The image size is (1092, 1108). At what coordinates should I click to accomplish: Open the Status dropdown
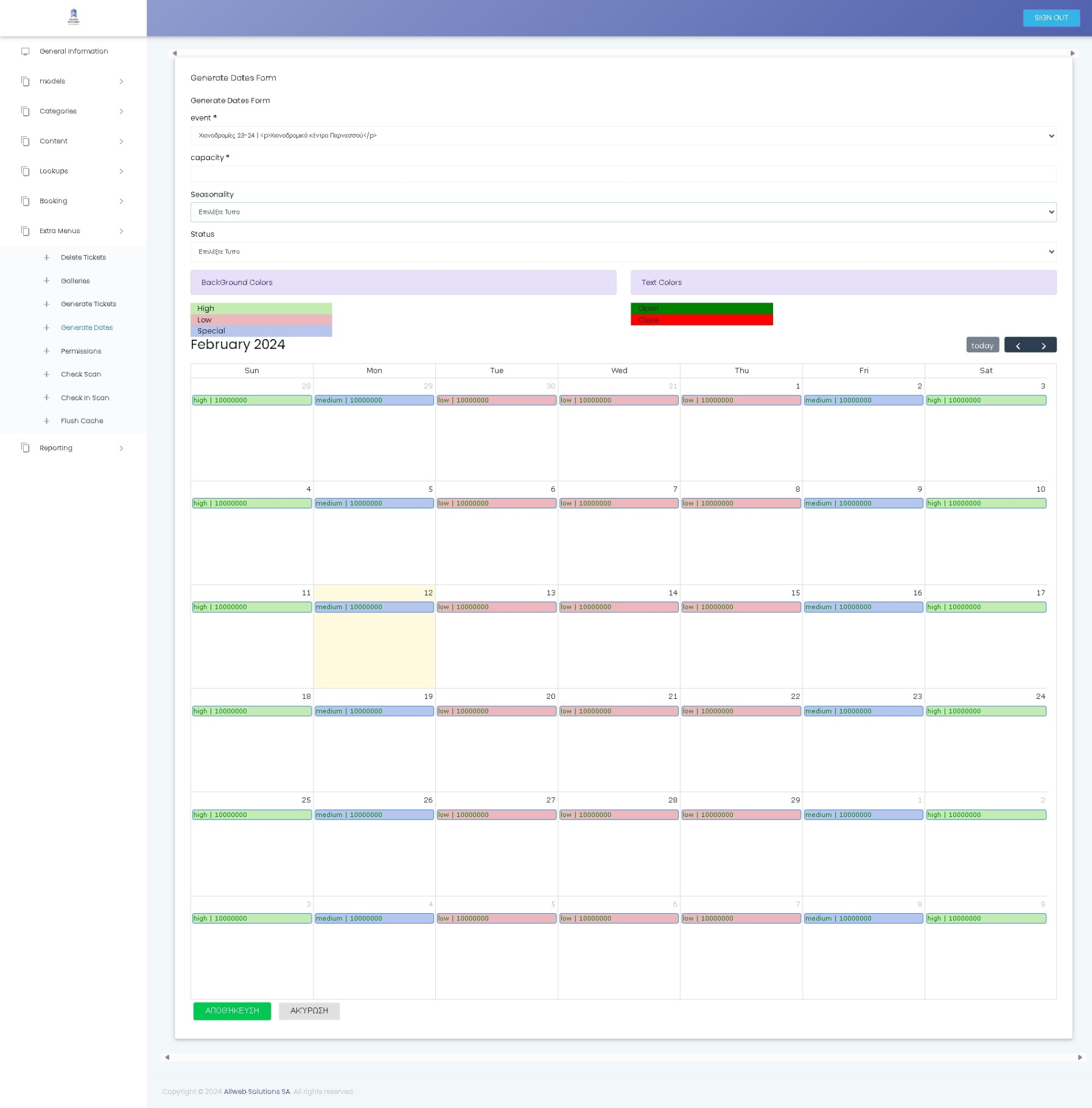click(x=623, y=252)
